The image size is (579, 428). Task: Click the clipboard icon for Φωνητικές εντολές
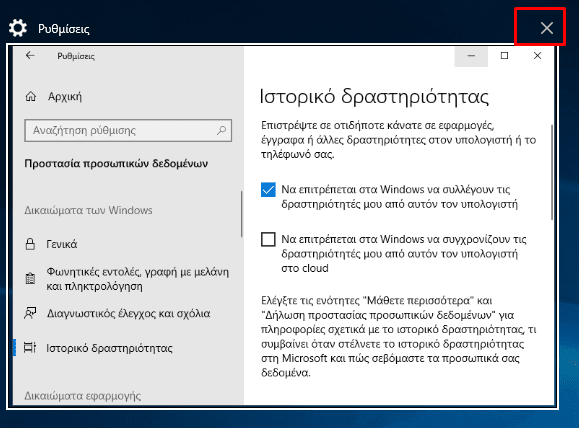30,278
